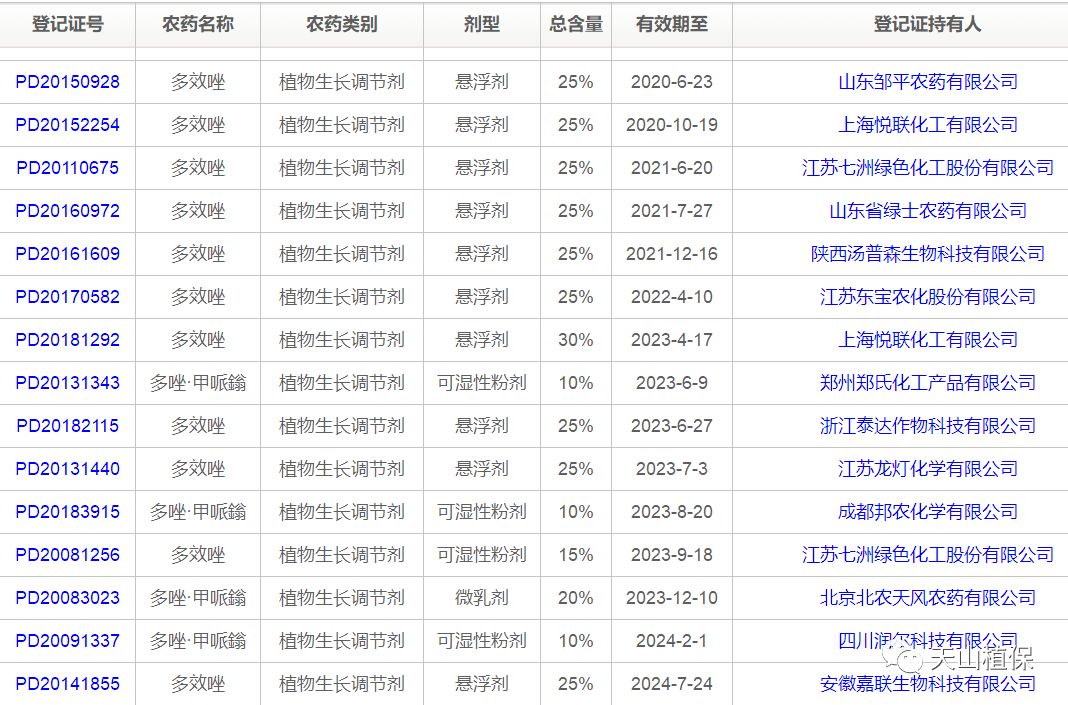This screenshot has width=1068, height=705.
Task: Select holder 江苏东宝农化股份有限公司
Action: (x=927, y=297)
